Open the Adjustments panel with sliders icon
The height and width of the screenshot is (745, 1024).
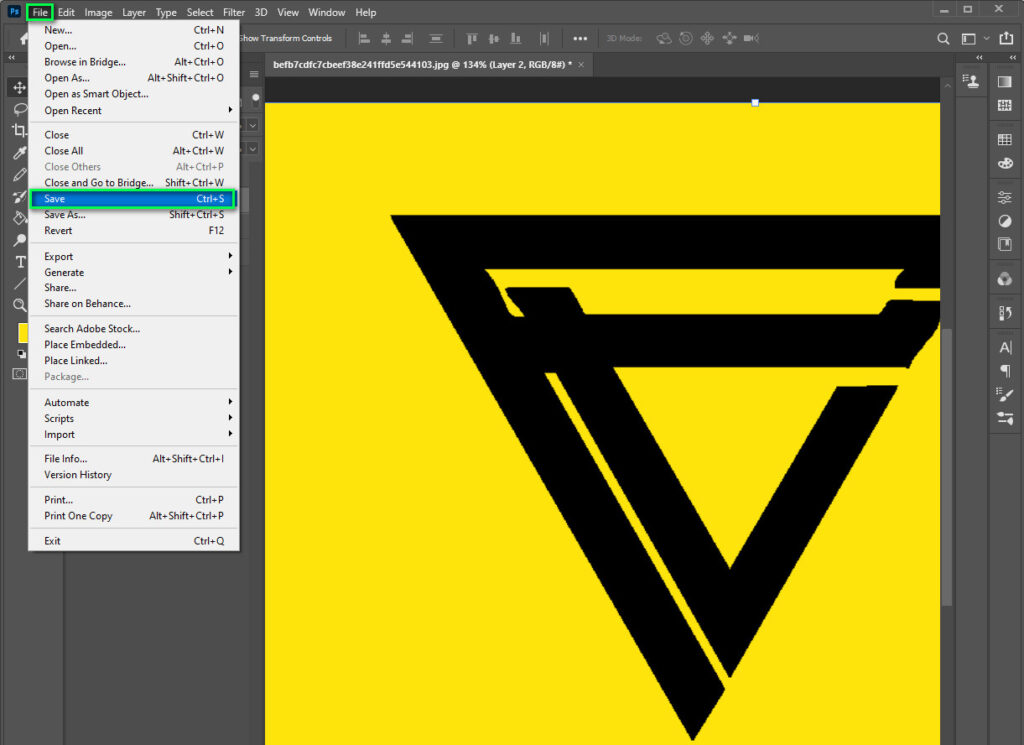tap(1005, 196)
